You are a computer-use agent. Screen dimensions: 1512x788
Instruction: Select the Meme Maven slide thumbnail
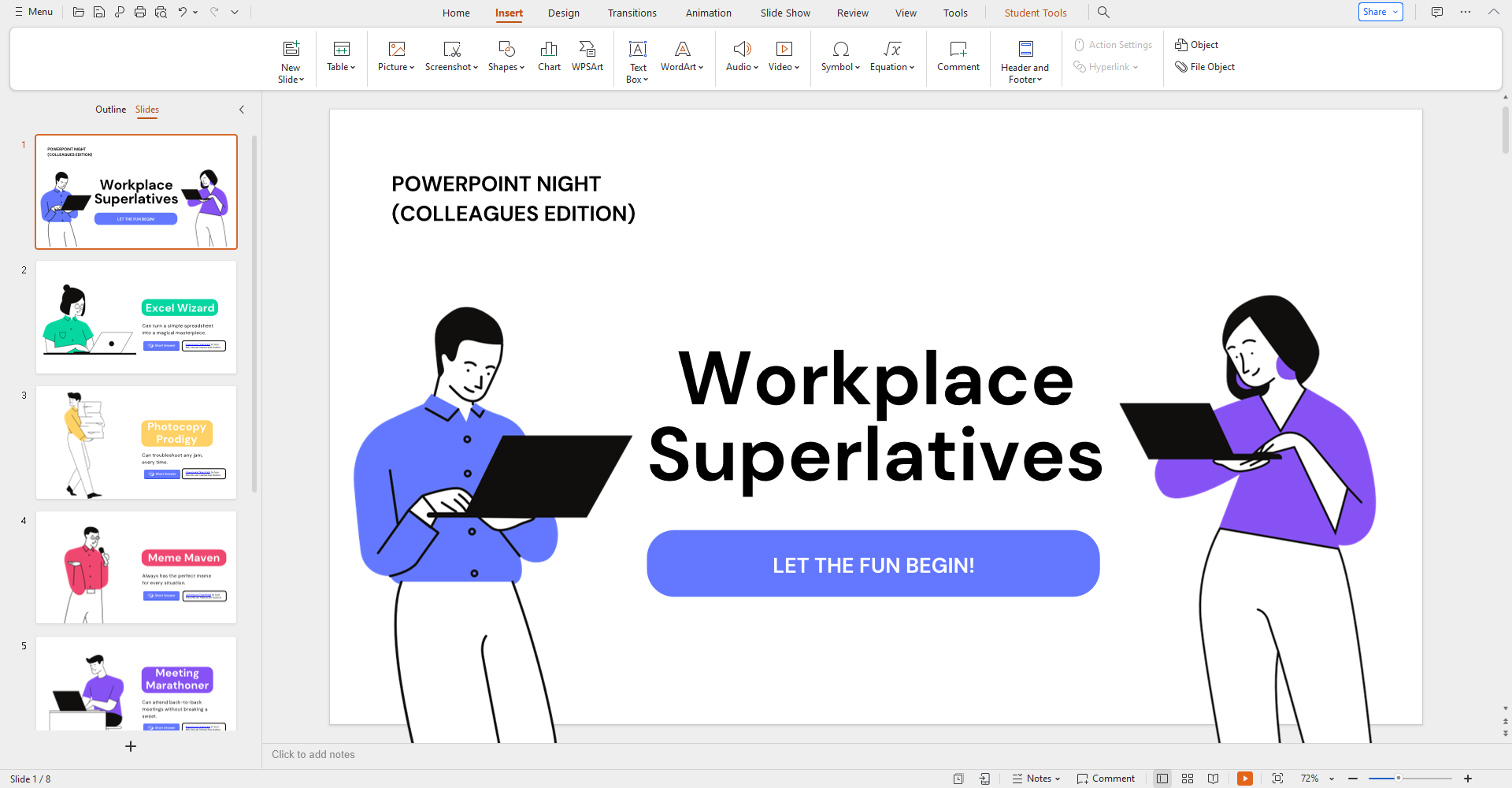pos(136,567)
